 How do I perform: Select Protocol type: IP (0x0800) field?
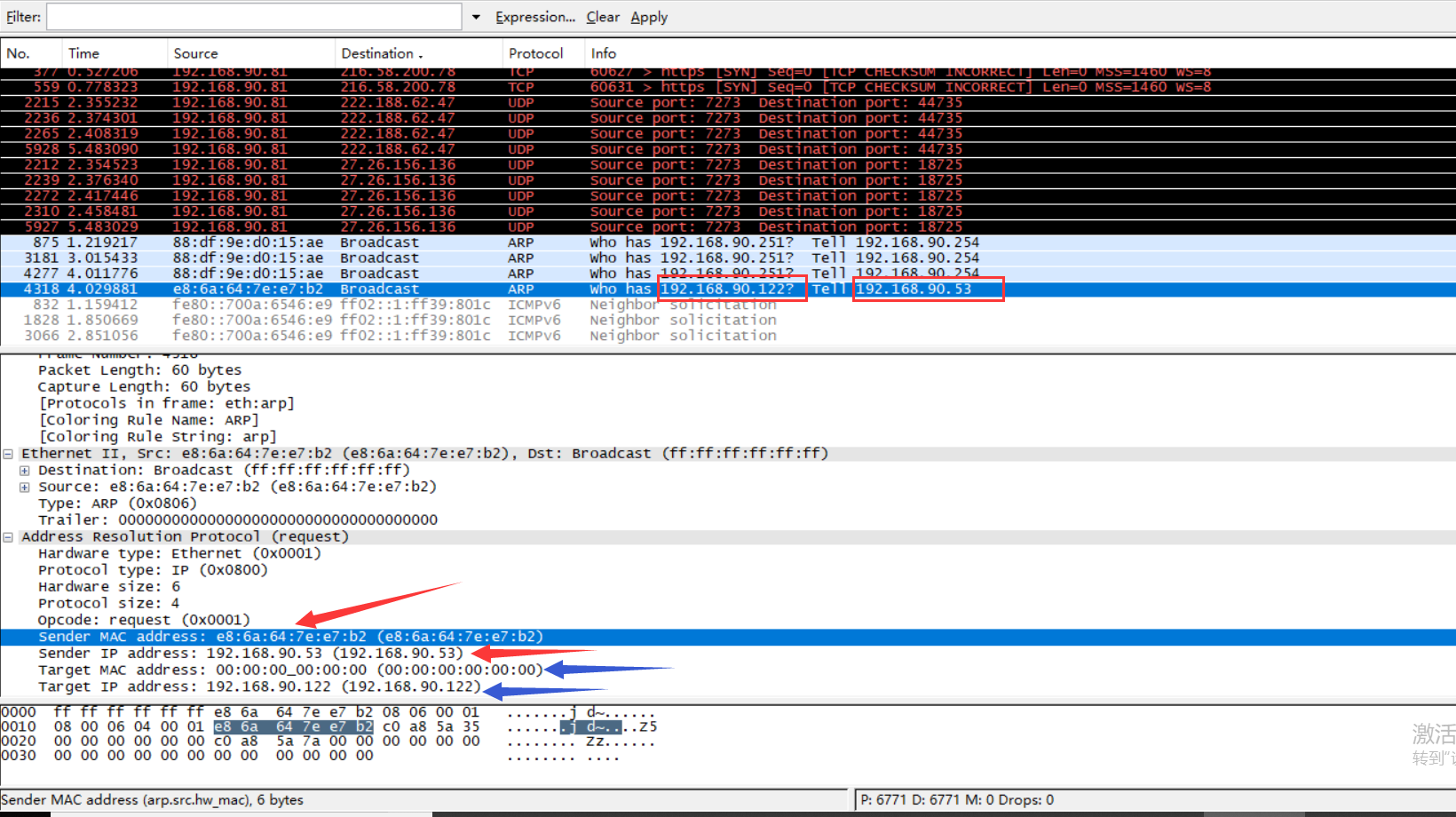coord(153,570)
